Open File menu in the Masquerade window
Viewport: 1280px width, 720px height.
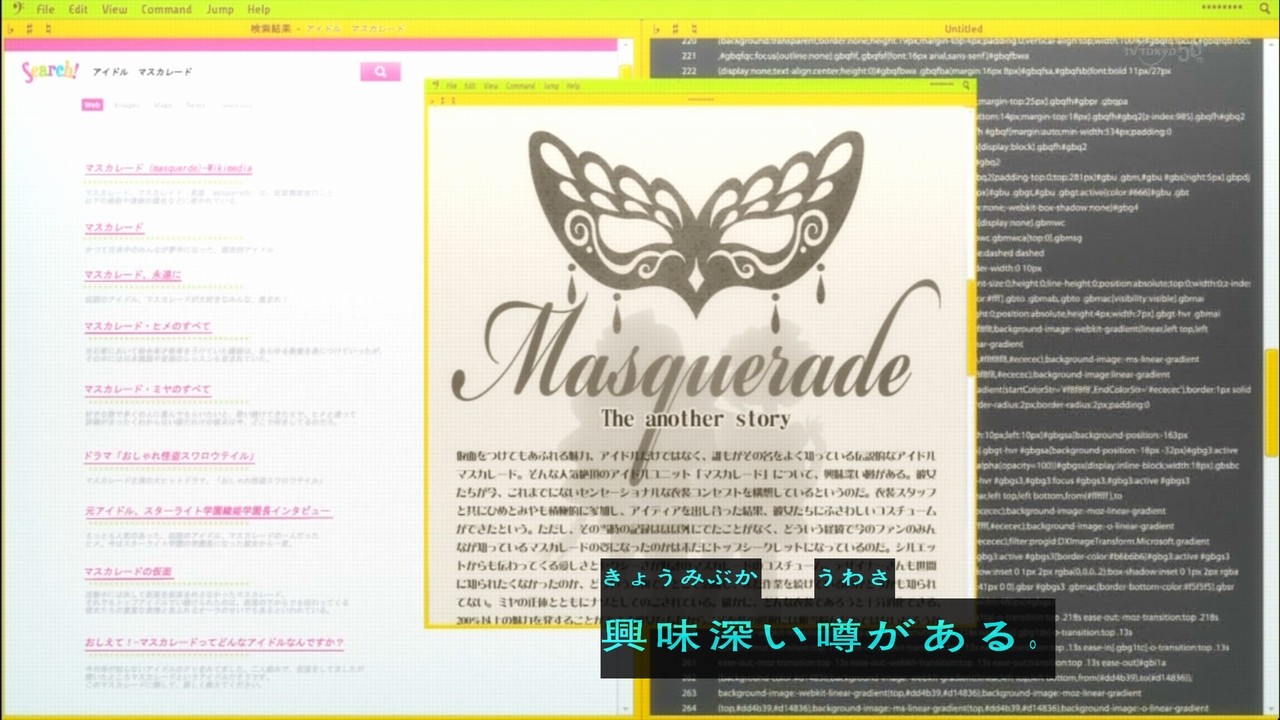[x=452, y=86]
